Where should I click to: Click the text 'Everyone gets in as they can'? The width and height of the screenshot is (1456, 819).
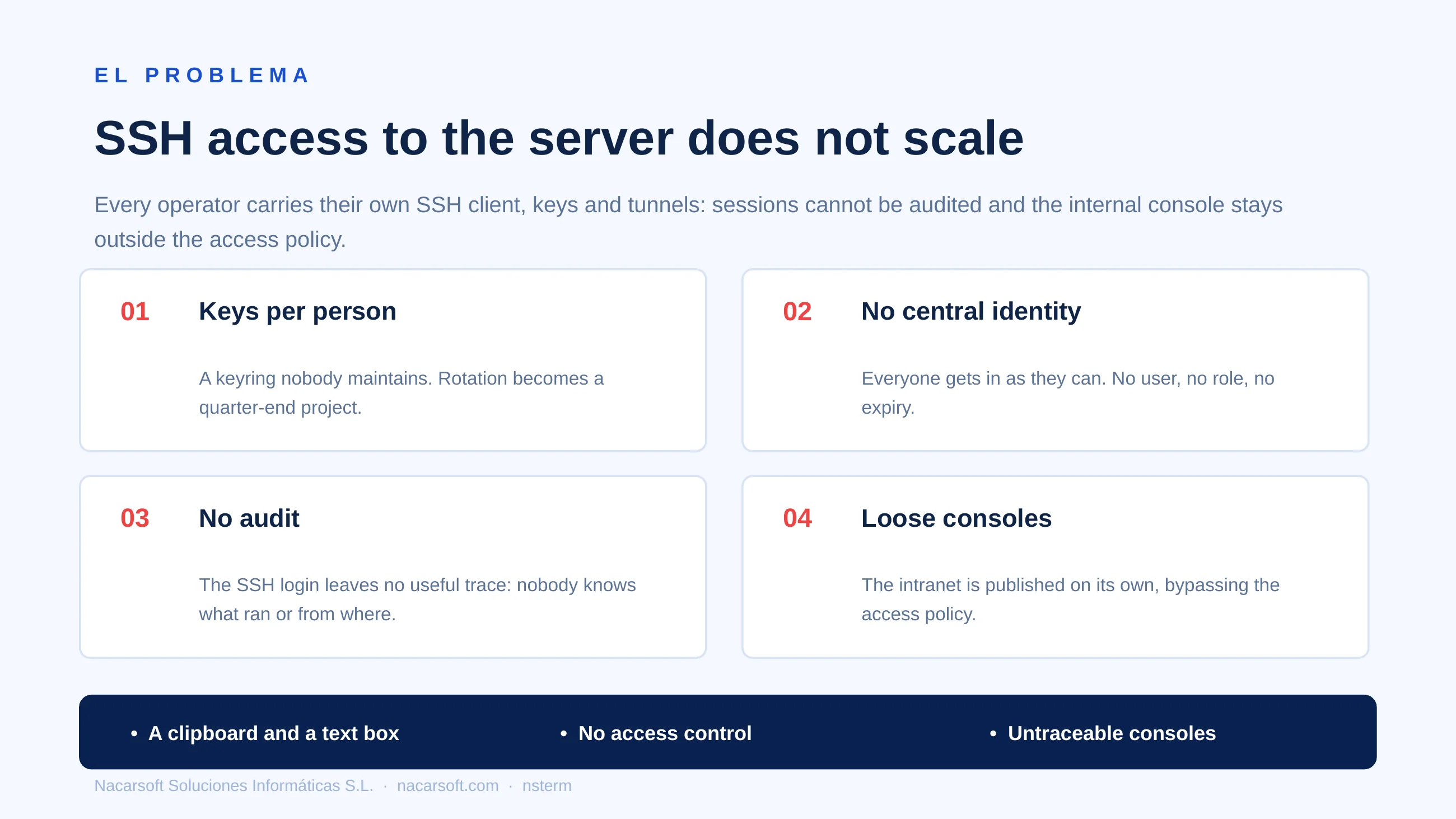pos(983,378)
